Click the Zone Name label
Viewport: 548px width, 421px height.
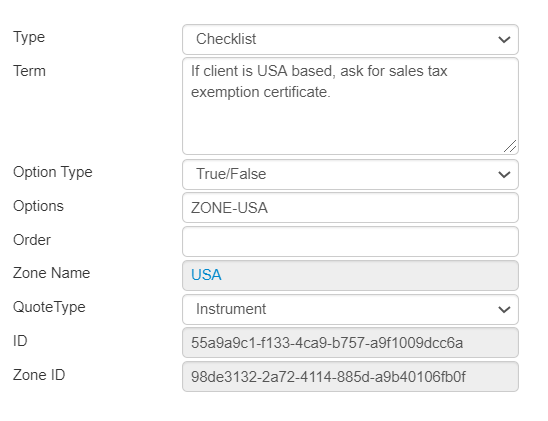coord(51,273)
